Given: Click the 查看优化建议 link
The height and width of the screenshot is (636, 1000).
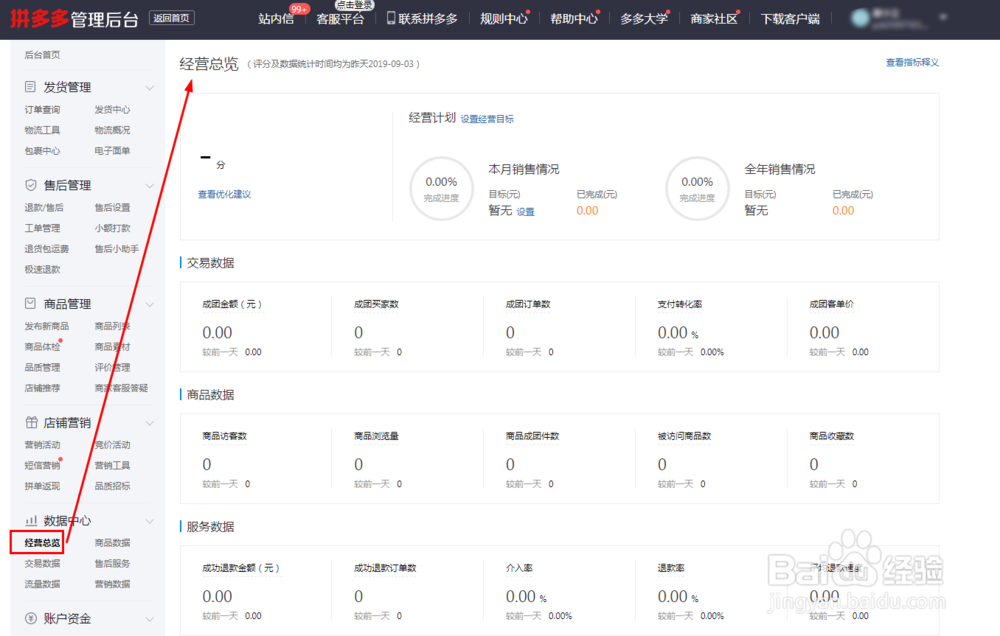Looking at the screenshot, I should tap(224, 195).
